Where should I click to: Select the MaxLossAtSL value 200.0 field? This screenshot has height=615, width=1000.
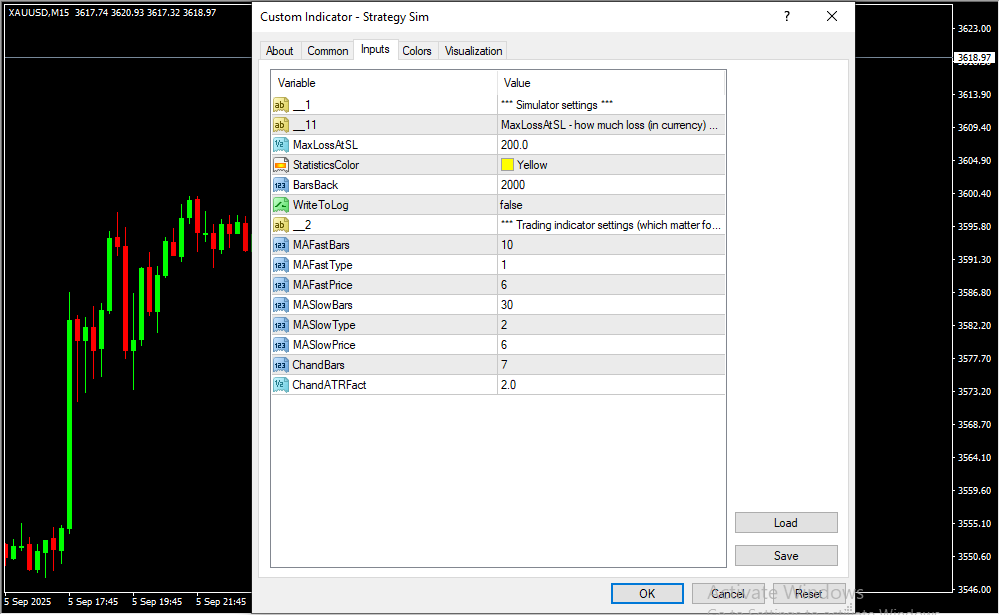(610, 145)
